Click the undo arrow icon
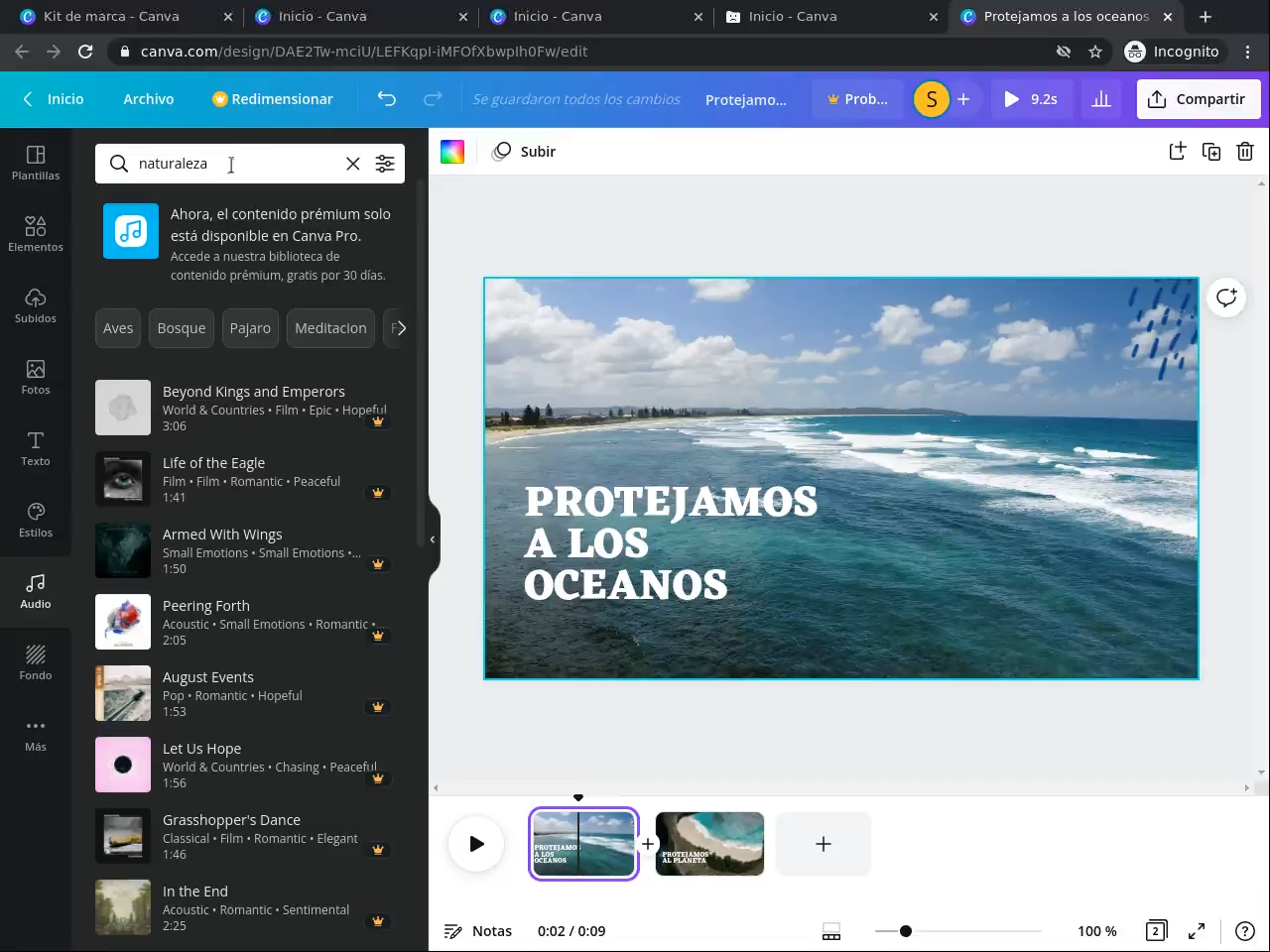 coord(387,99)
